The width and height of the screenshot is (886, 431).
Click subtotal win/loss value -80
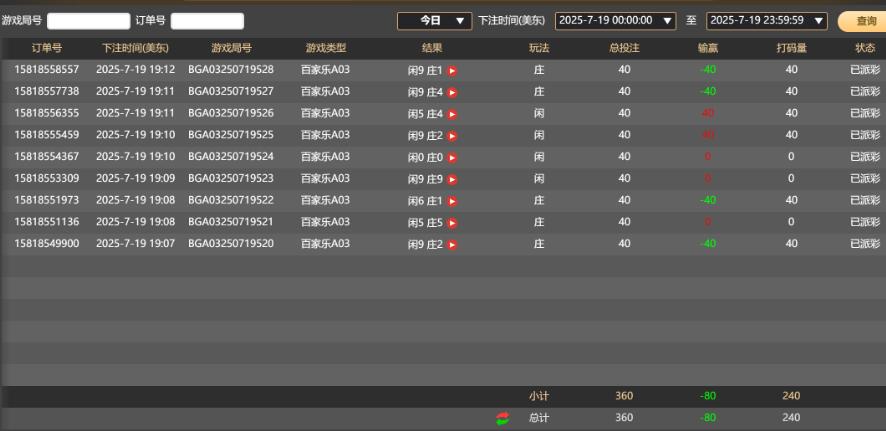(708, 397)
